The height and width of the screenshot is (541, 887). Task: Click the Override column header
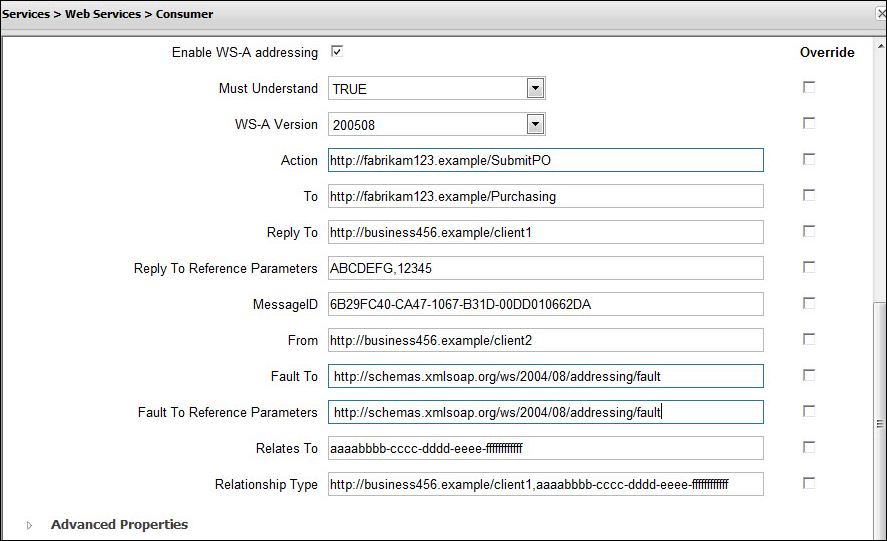827,53
